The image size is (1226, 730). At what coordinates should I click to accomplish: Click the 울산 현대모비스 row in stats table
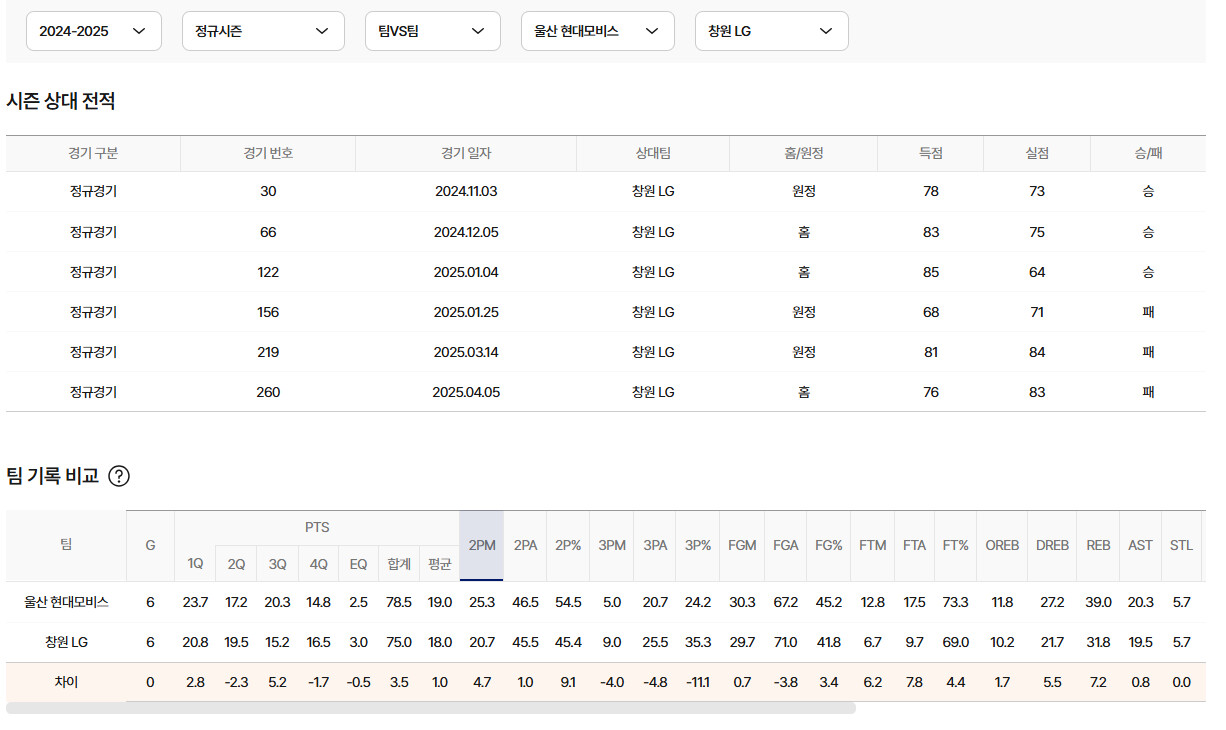coord(66,602)
